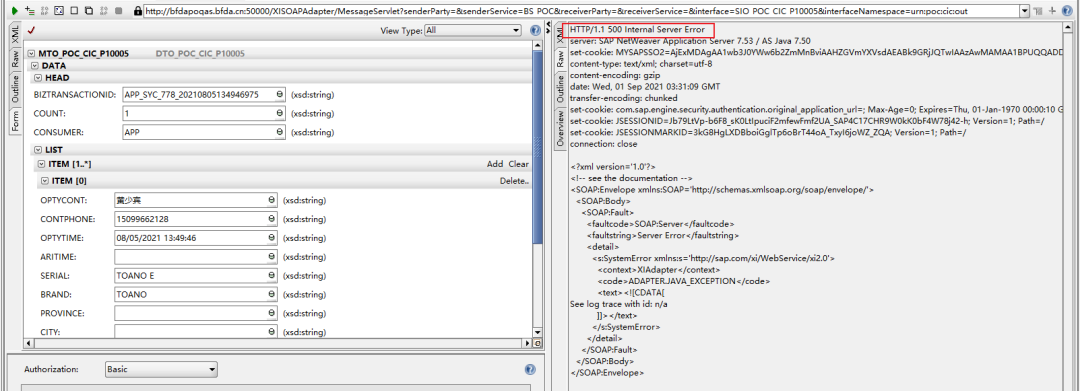Switch to request Outline tab
This screenshot has width=1080, height=391.
15,88
